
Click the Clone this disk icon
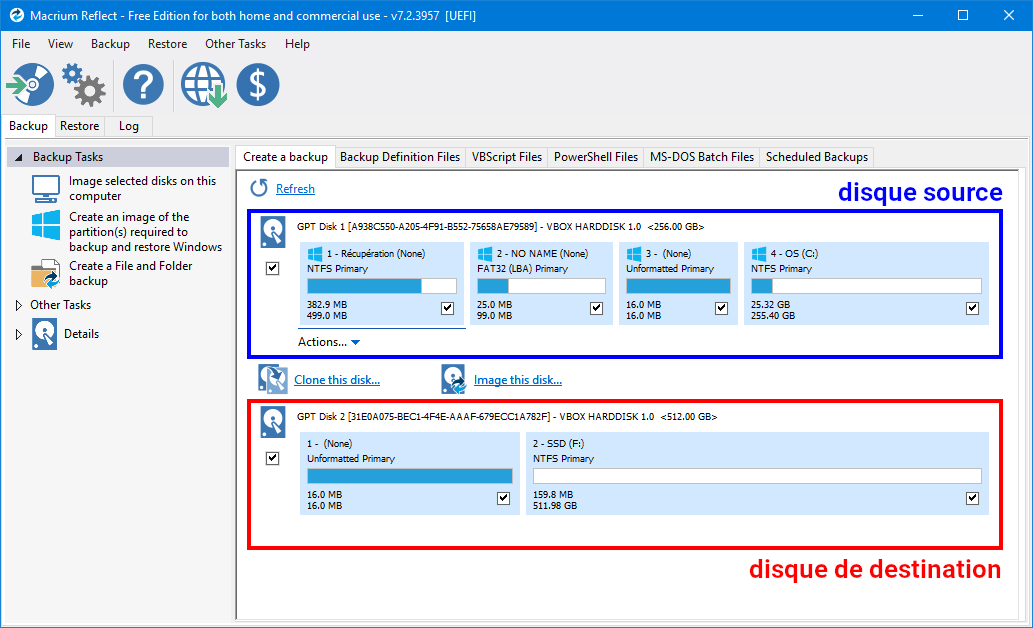pos(273,379)
